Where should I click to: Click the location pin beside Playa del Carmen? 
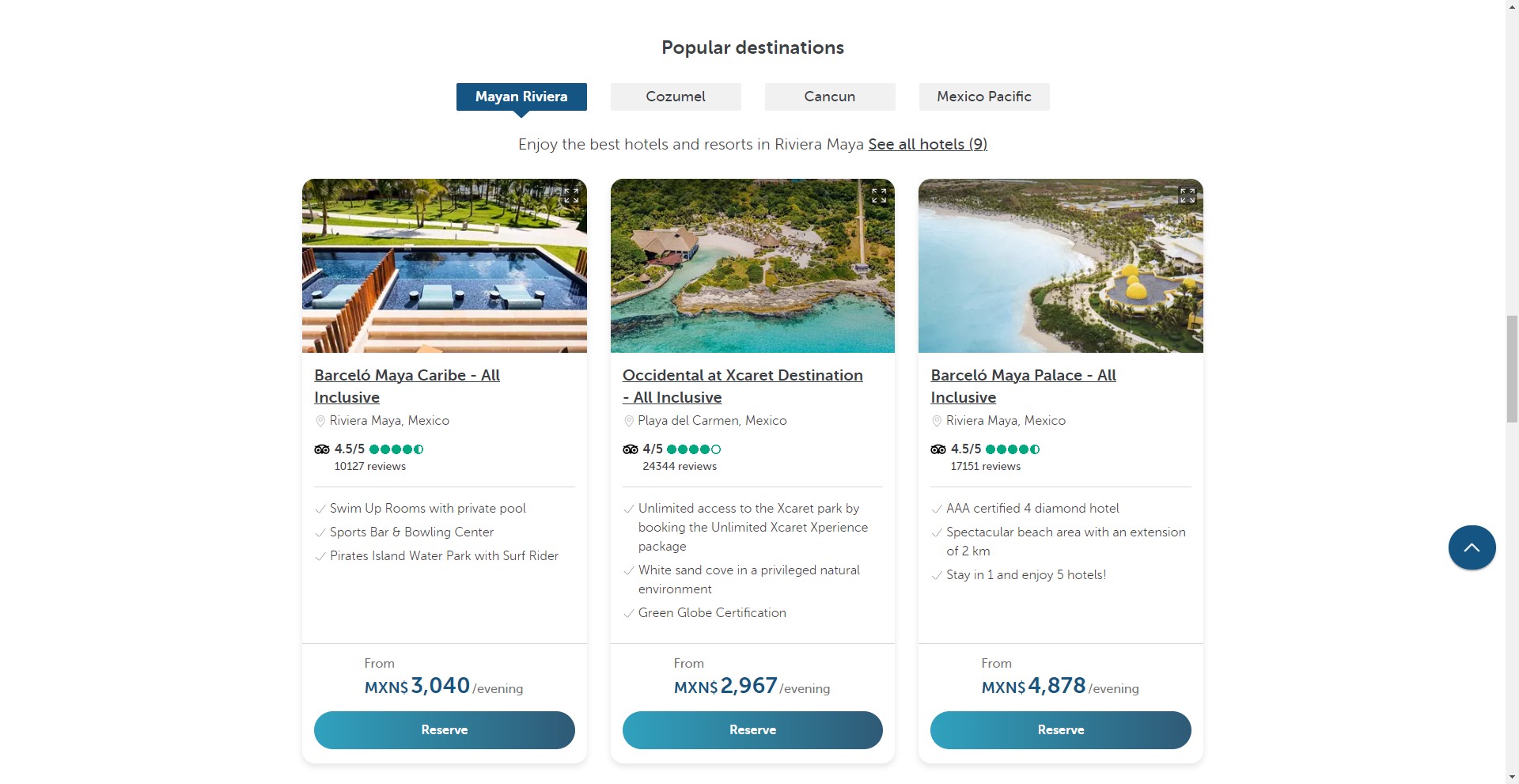click(x=629, y=421)
